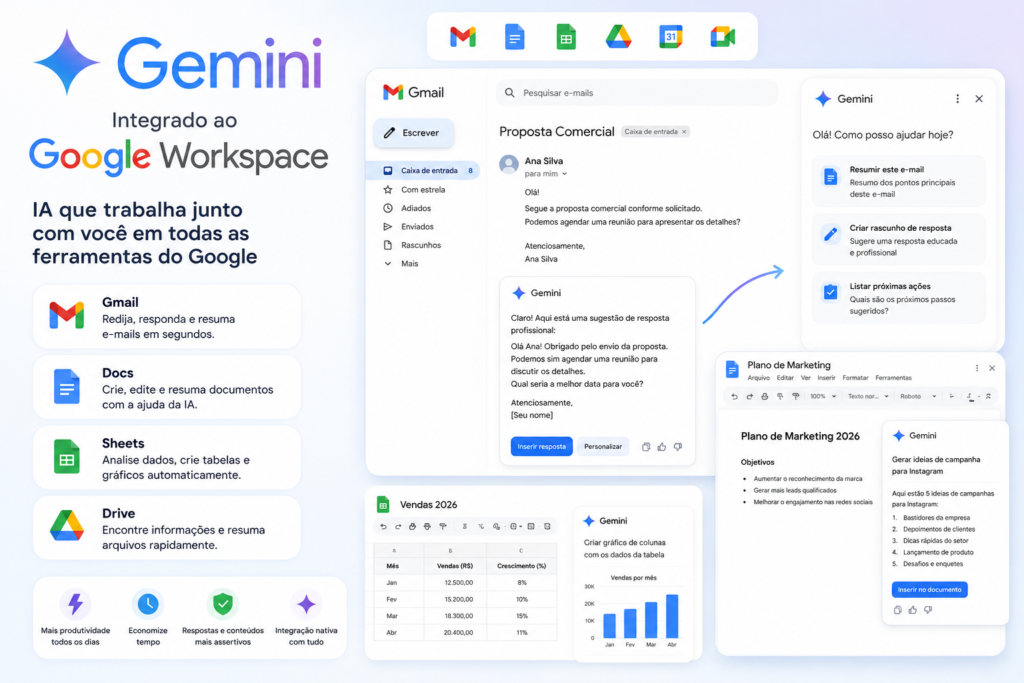Expand the Mais section in the Gmail sidebar
This screenshot has height=683, width=1024.
pyautogui.click(x=402, y=264)
